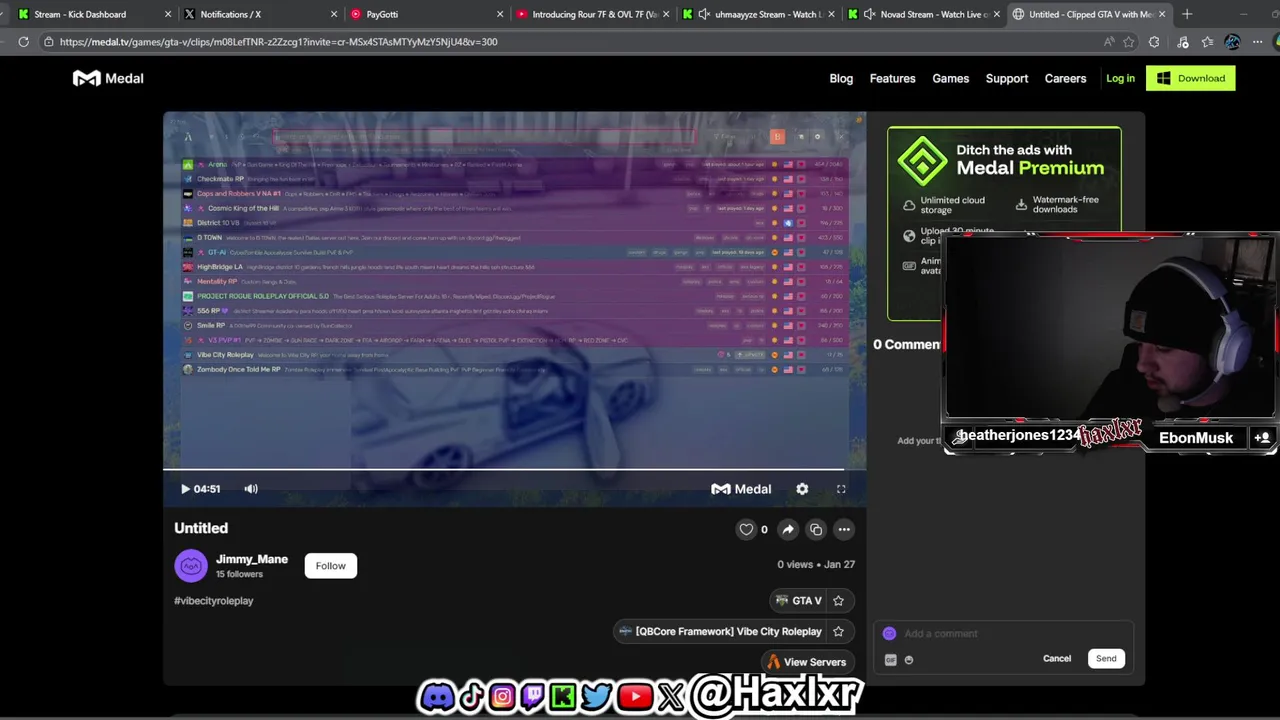Screen dimensions: 1280x720
Task: View site information lock icon
Action: point(48,42)
